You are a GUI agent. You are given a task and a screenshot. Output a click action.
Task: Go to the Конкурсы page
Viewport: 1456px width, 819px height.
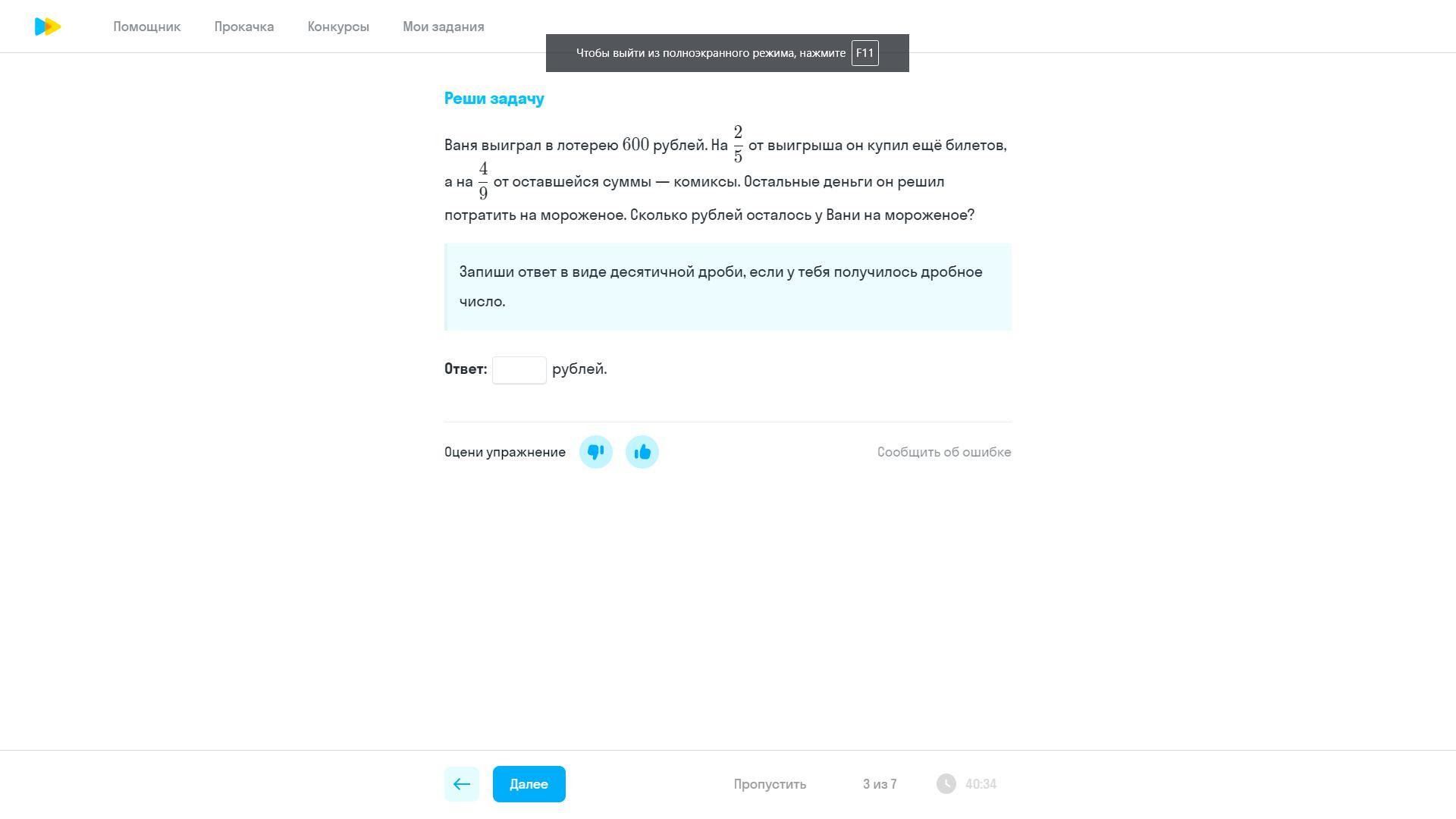338,27
